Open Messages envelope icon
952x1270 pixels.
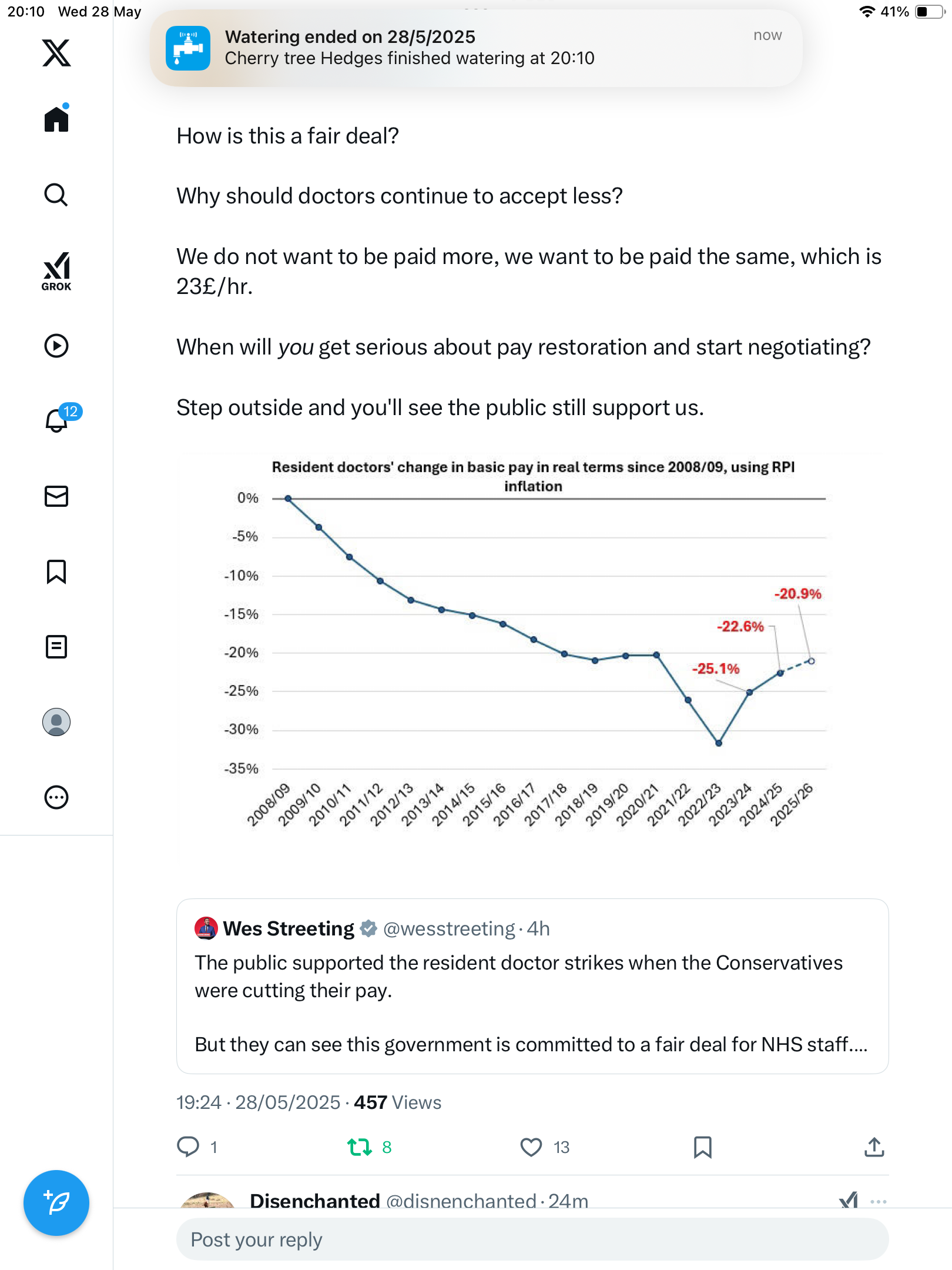click(56, 496)
